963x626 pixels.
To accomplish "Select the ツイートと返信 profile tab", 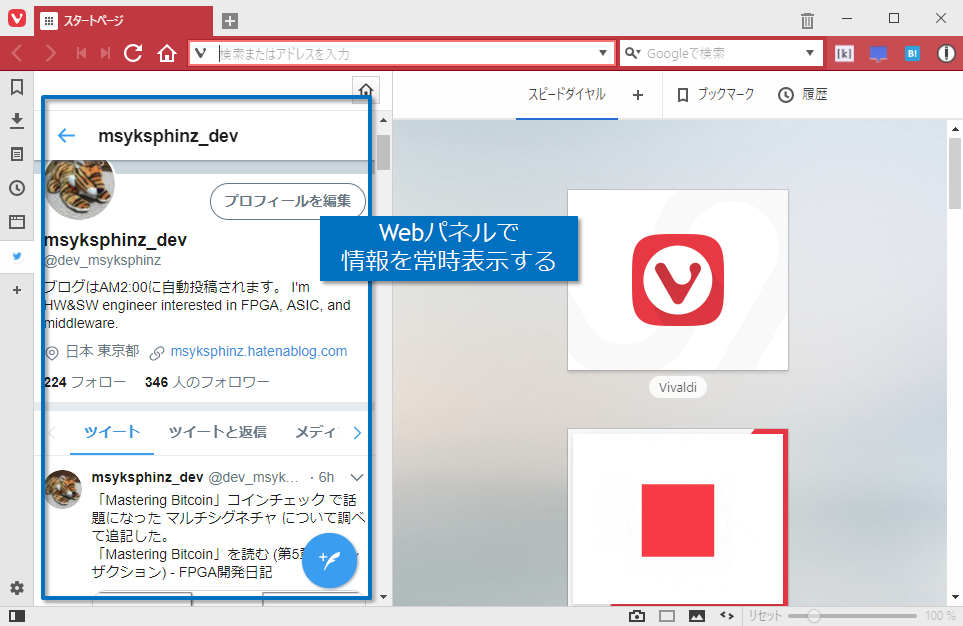I will tap(217, 432).
